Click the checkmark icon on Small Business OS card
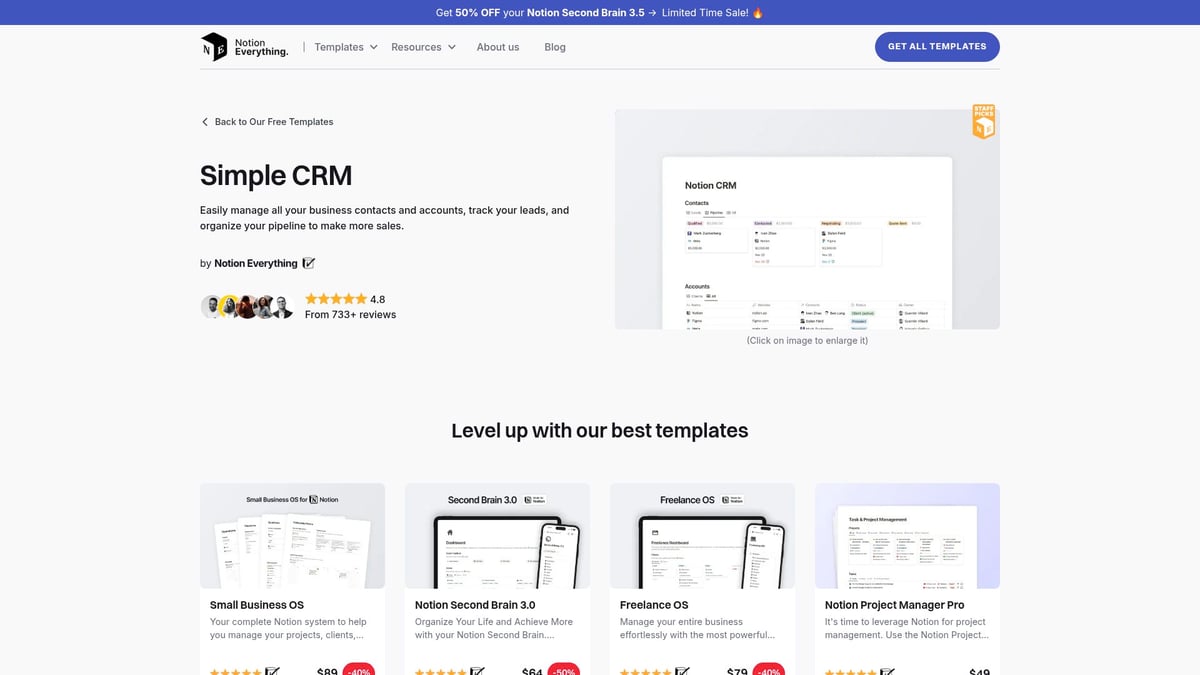Viewport: 1200px width, 675px height. click(274, 671)
